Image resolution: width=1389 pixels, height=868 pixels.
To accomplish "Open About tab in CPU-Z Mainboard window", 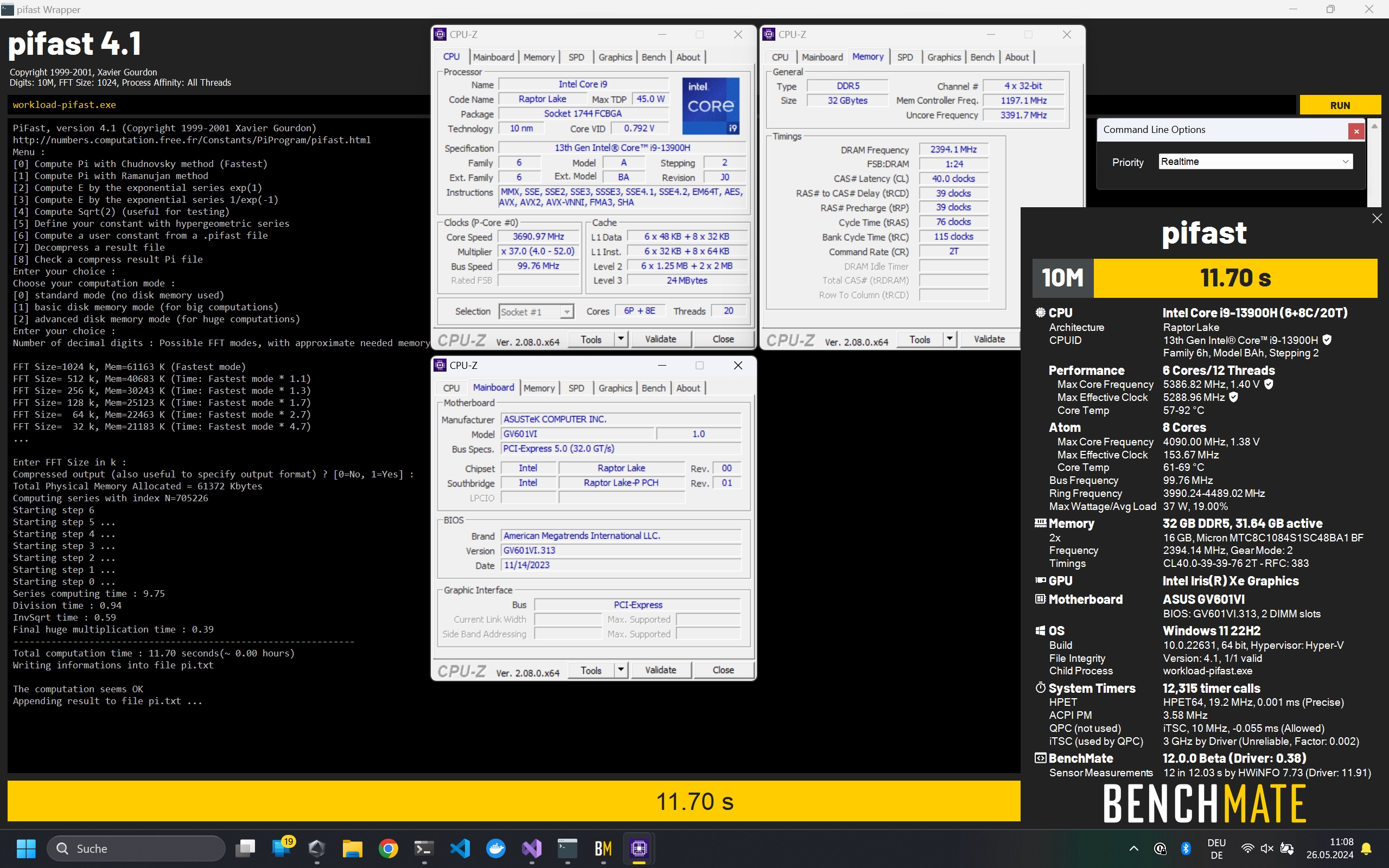I will point(687,388).
